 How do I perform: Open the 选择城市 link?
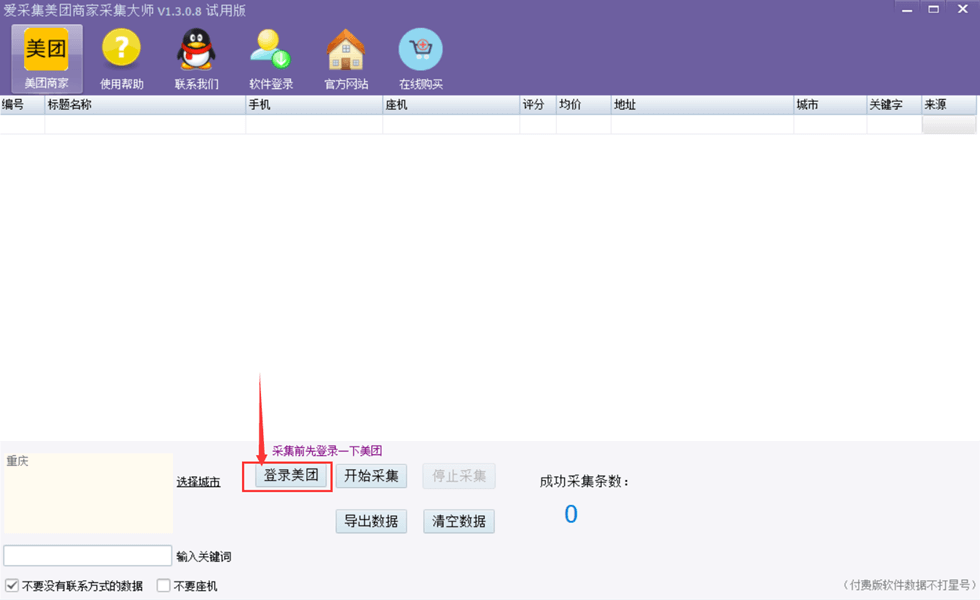pyautogui.click(x=198, y=482)
